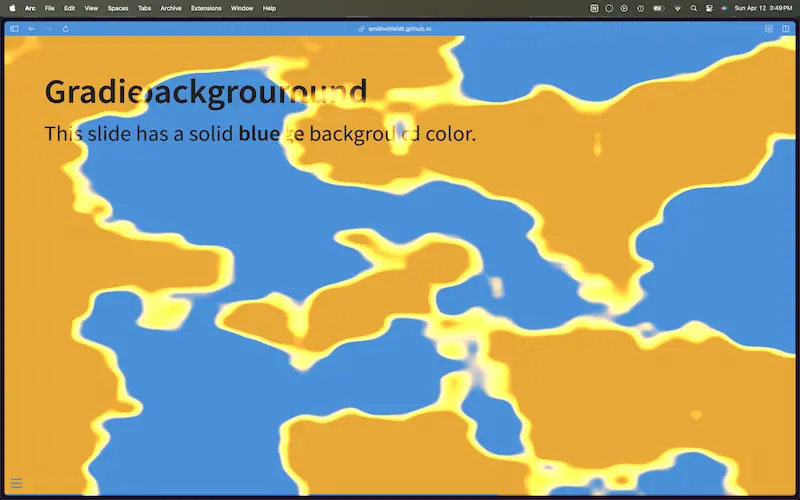Click the Sun Apr 12 3:49 PM clock
800x500 pixels.
763,8
